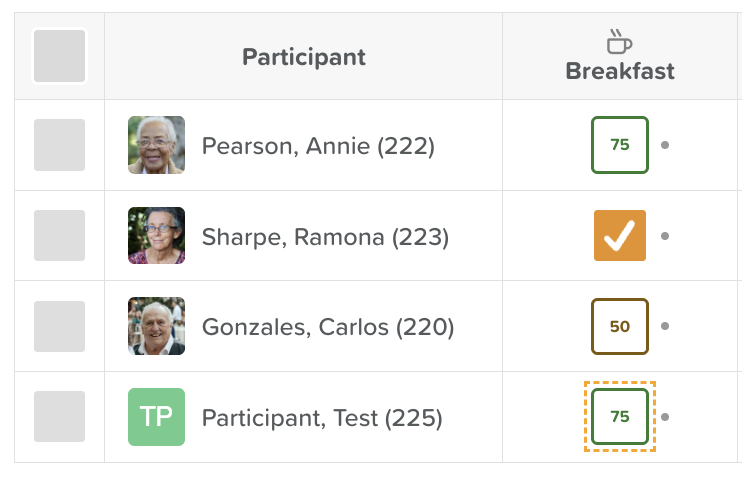742x478 pixels.
Task: Click the green TP initials avatar
Action: click(x=156, y=416)
